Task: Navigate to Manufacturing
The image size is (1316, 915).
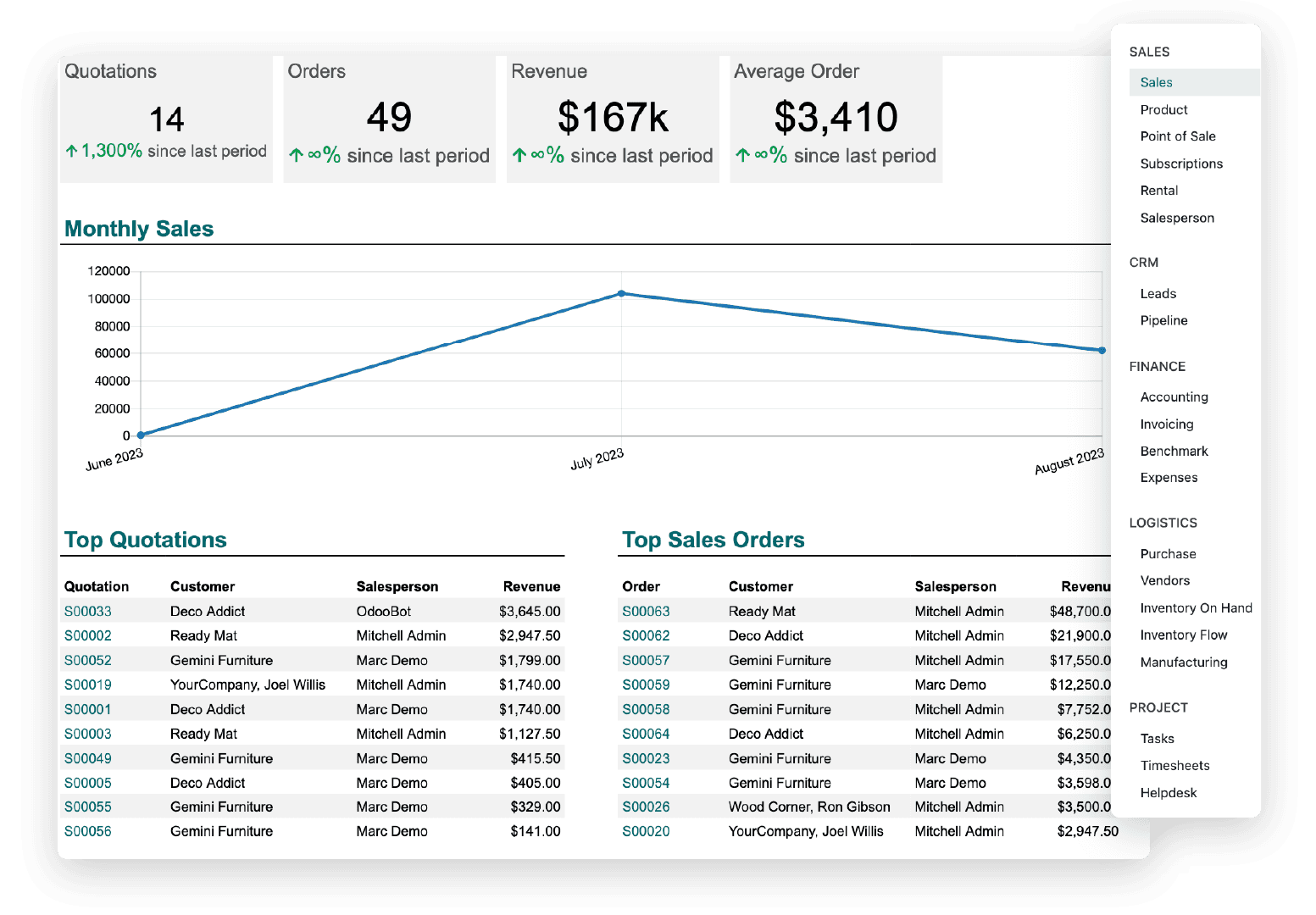Action: (x=1184, y=662)
